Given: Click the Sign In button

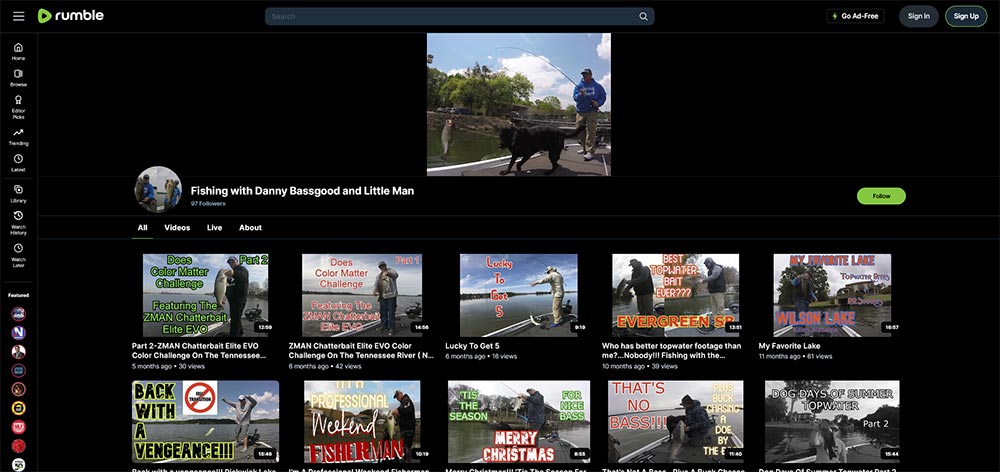Looking at the screenshot, I should 918,16.
